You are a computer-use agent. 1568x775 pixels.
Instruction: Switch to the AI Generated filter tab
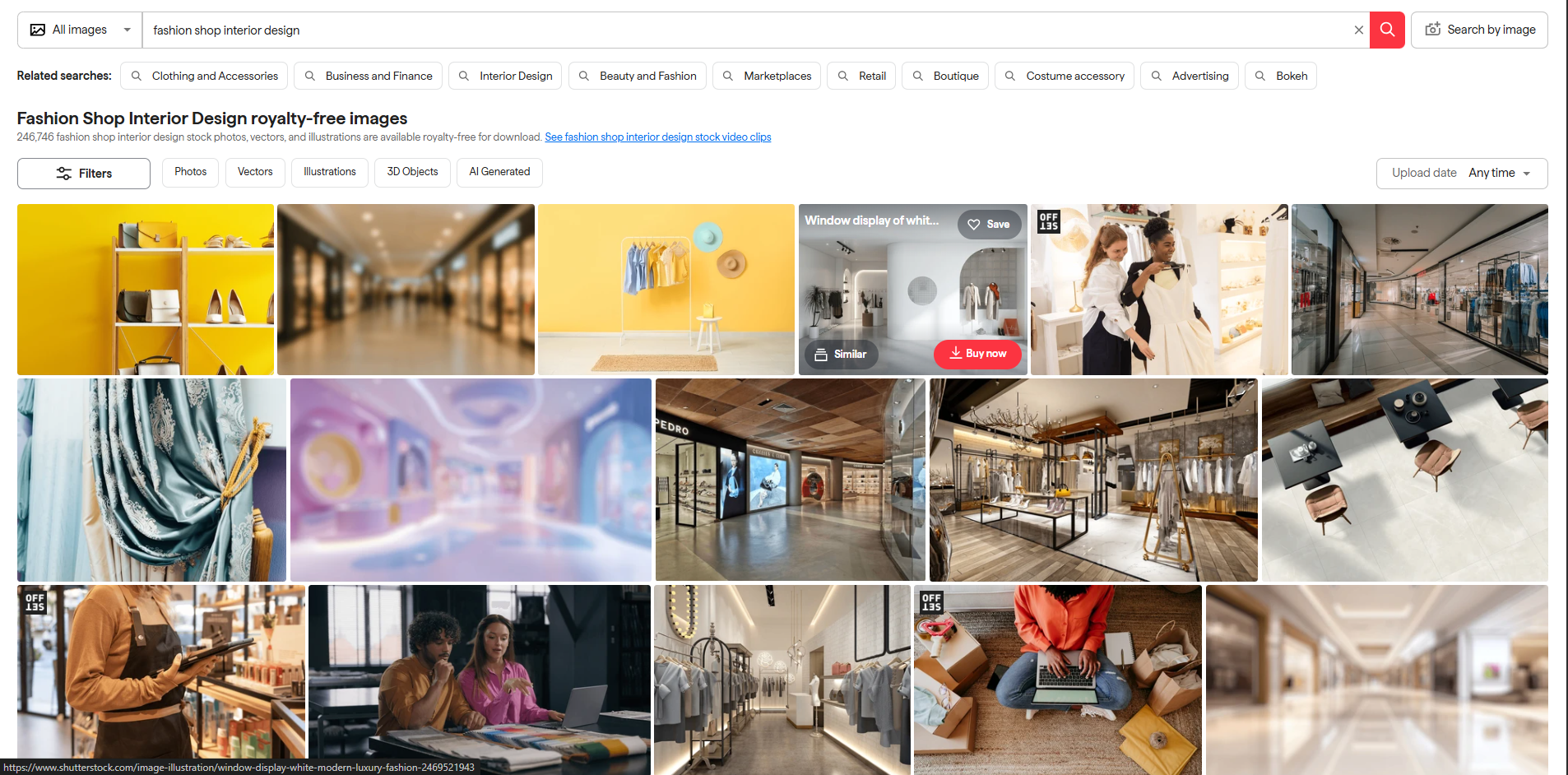[499, 172]
